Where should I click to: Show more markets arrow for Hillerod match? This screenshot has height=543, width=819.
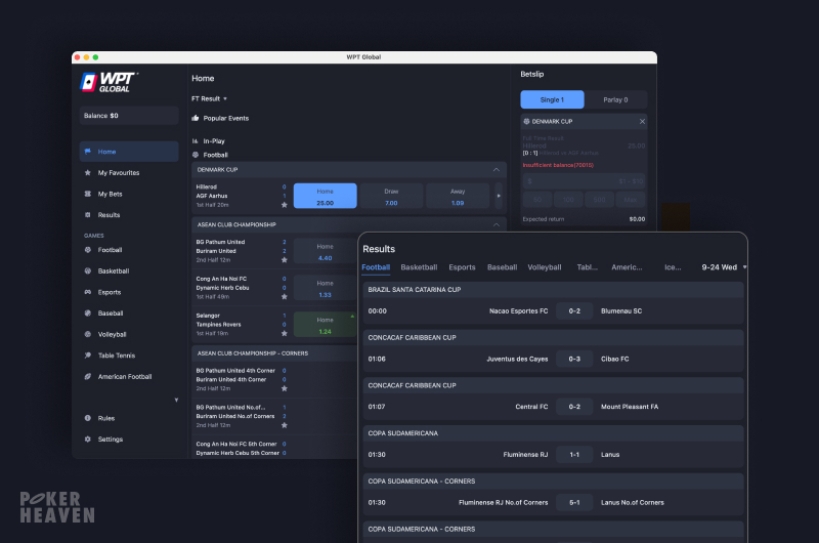498,196
